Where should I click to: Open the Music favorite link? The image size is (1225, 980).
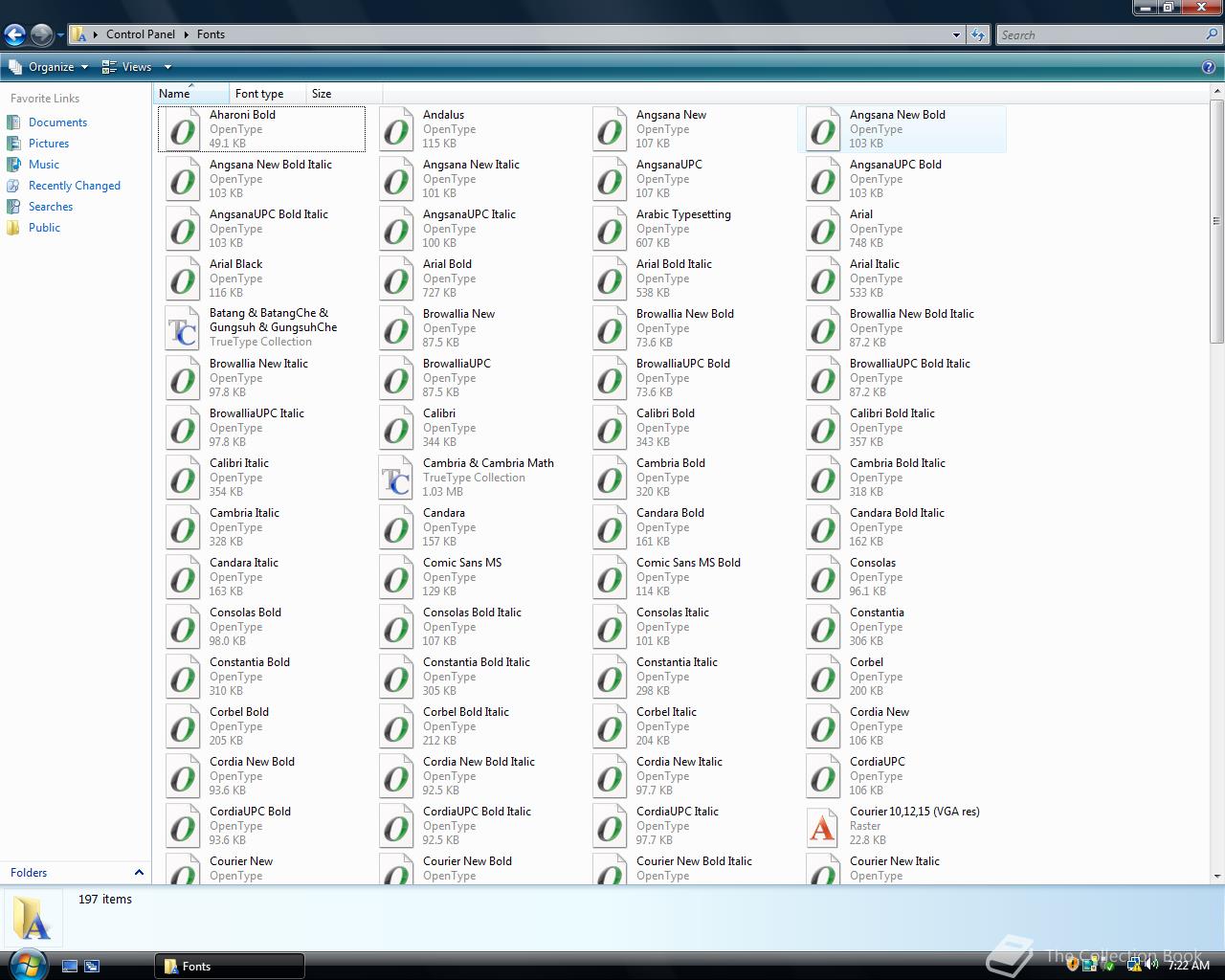click(x=44, y=165)
